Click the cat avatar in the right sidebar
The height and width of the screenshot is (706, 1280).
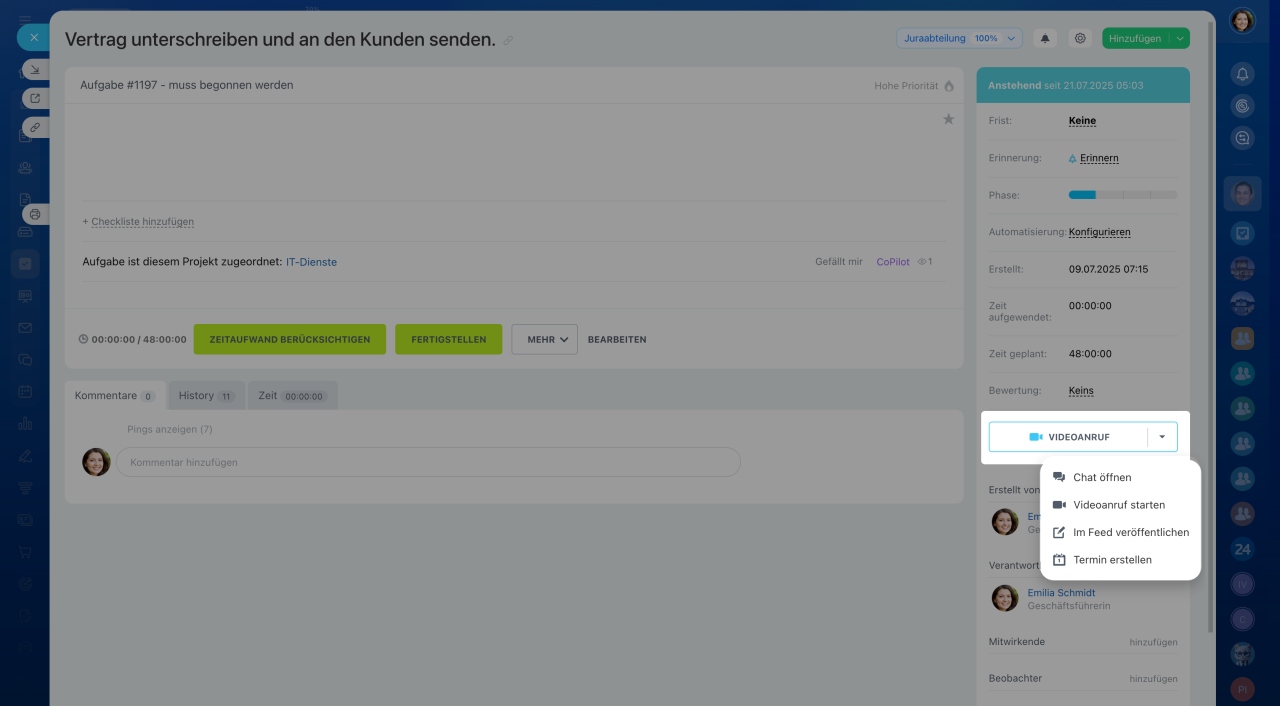pos(1242,655)
